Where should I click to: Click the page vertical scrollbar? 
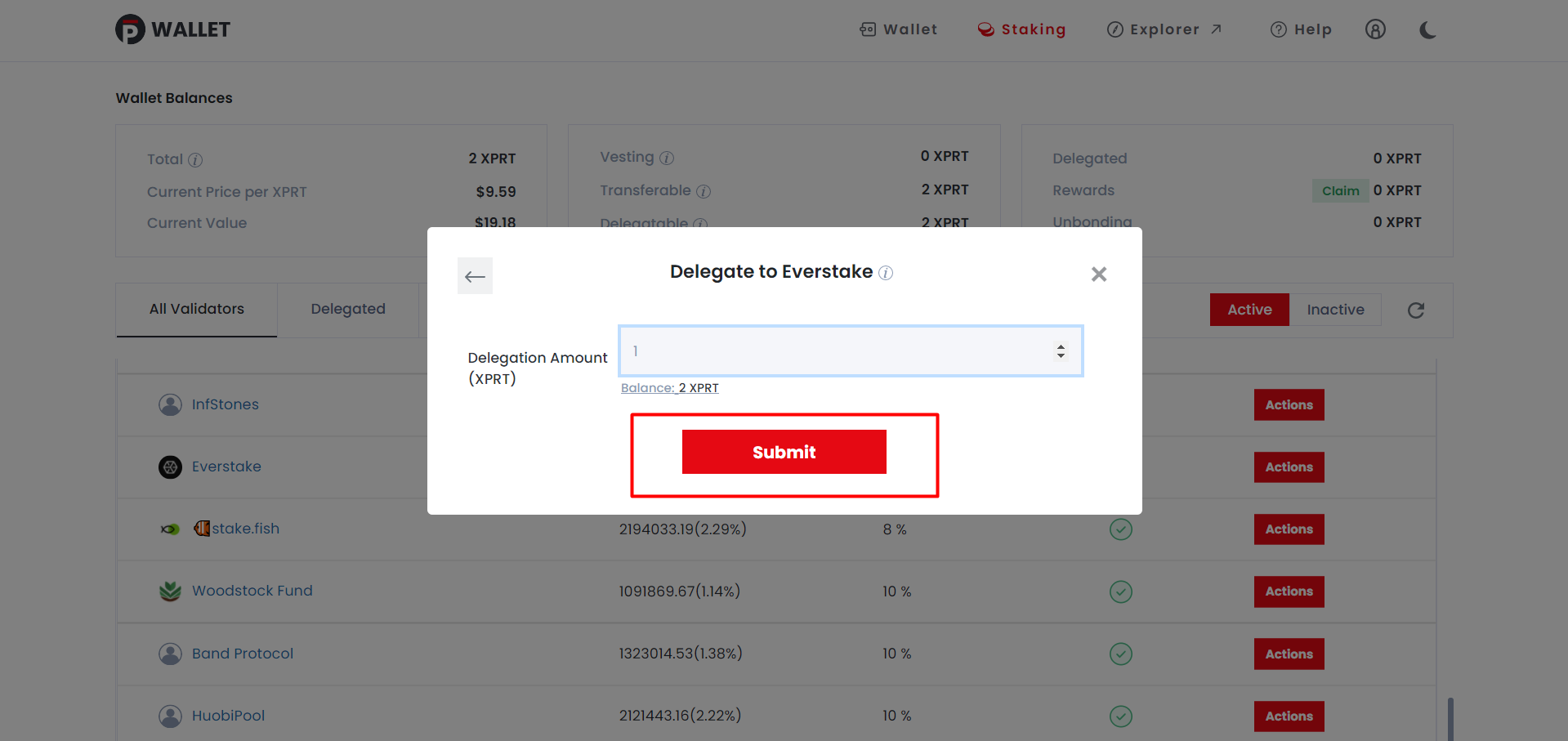pos(1450,719)
